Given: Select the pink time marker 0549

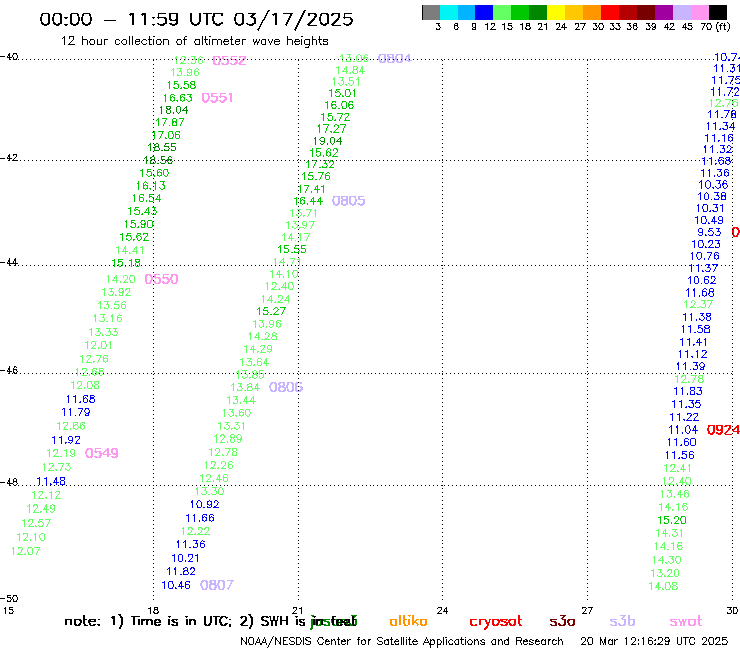Looking at the screenshot, I should coord(101,453).
